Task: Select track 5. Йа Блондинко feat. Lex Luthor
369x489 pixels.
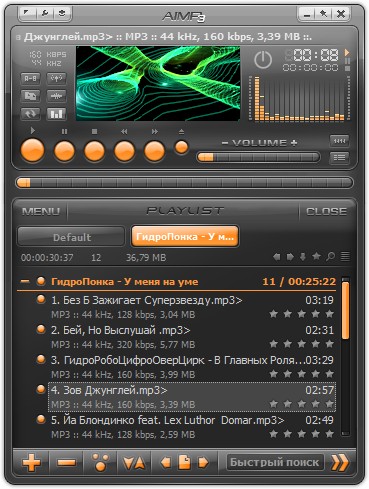Action: pos(192,427)
